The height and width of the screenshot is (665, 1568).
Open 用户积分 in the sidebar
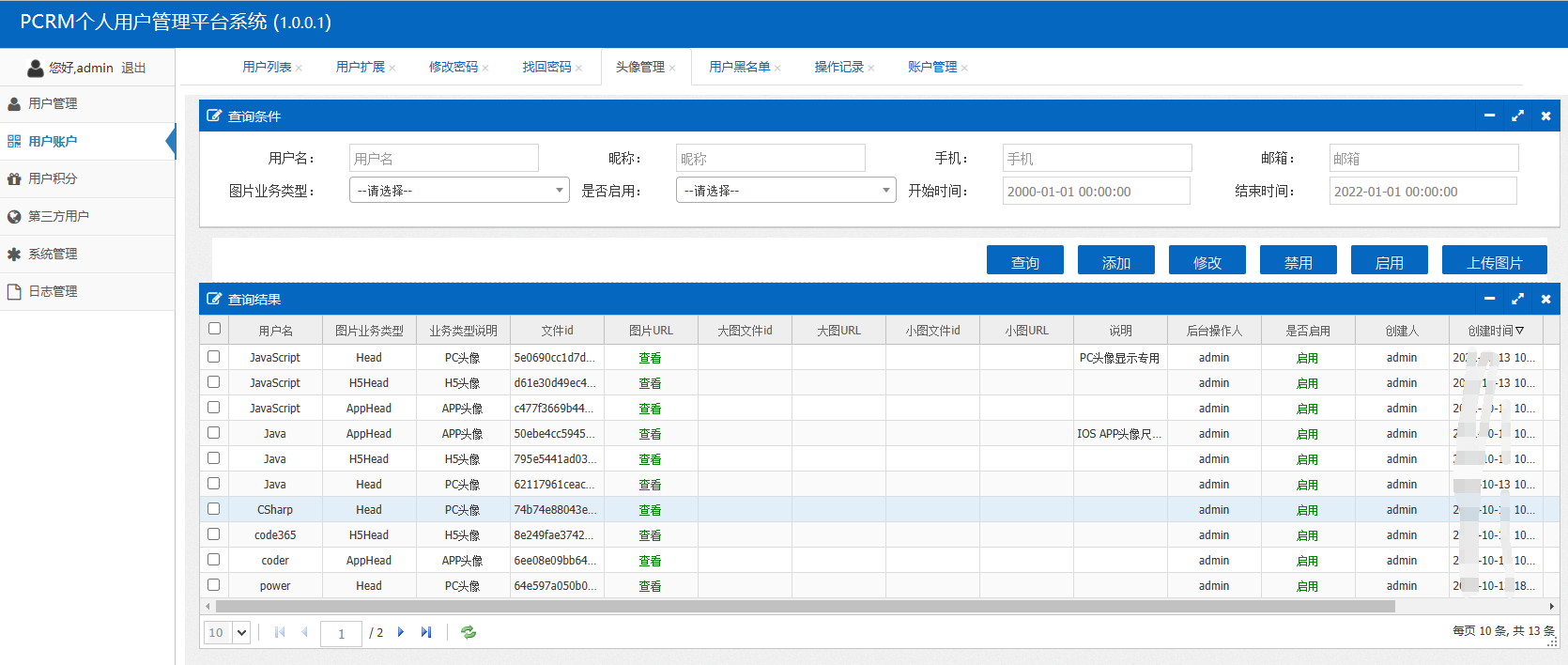click(53, 178)
